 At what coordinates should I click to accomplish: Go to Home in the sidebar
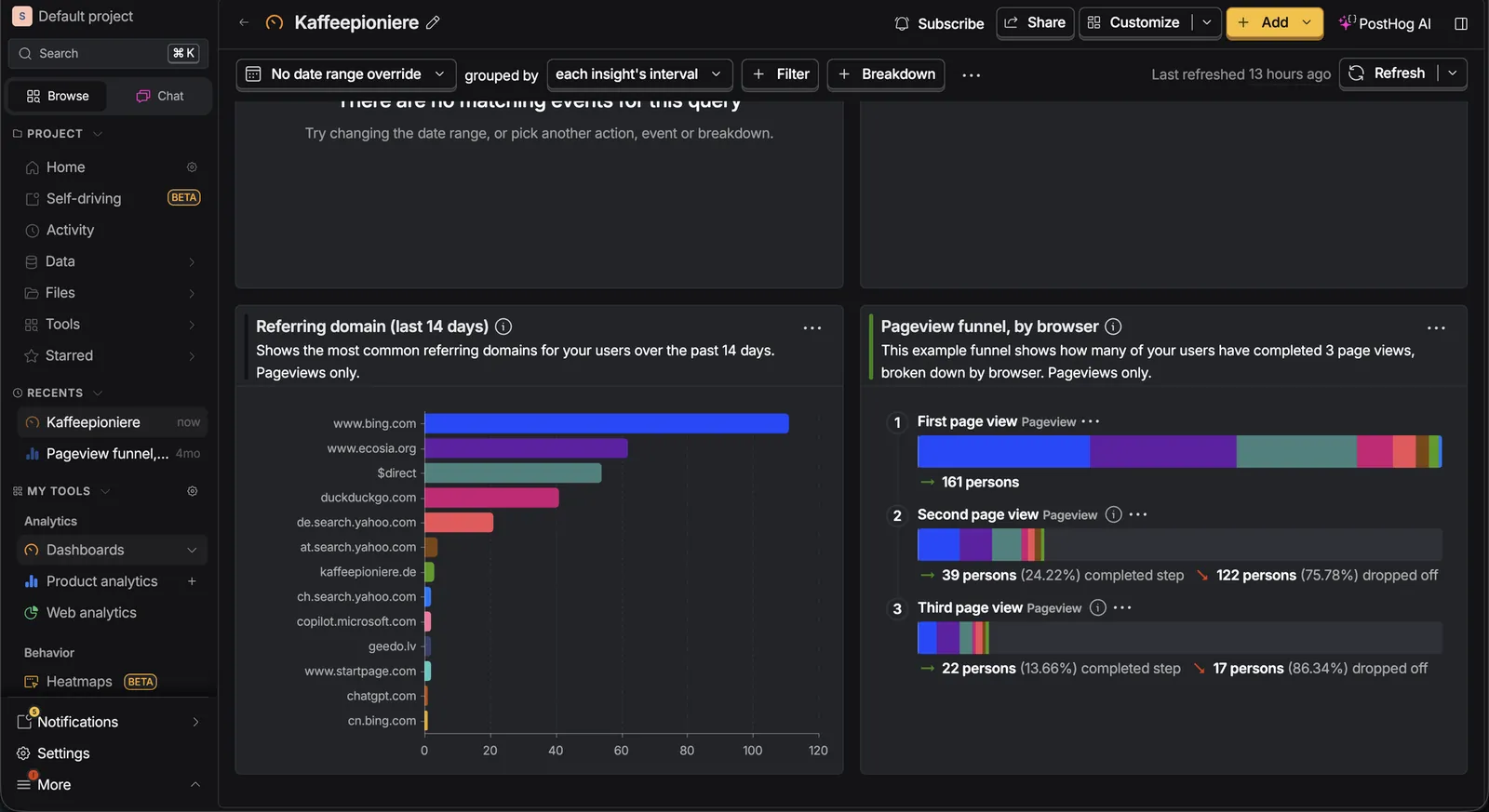click(65, 167)
